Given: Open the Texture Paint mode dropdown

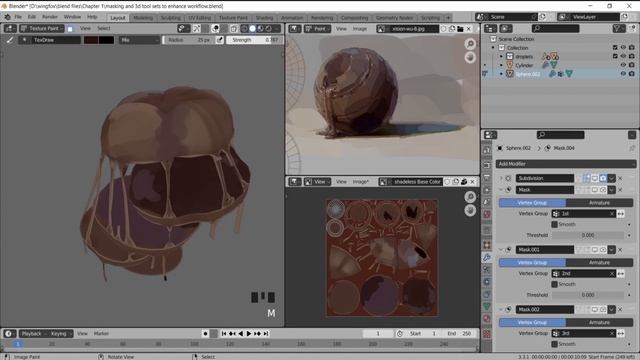Looking at the screenshot, I should [x=42, y=29].
